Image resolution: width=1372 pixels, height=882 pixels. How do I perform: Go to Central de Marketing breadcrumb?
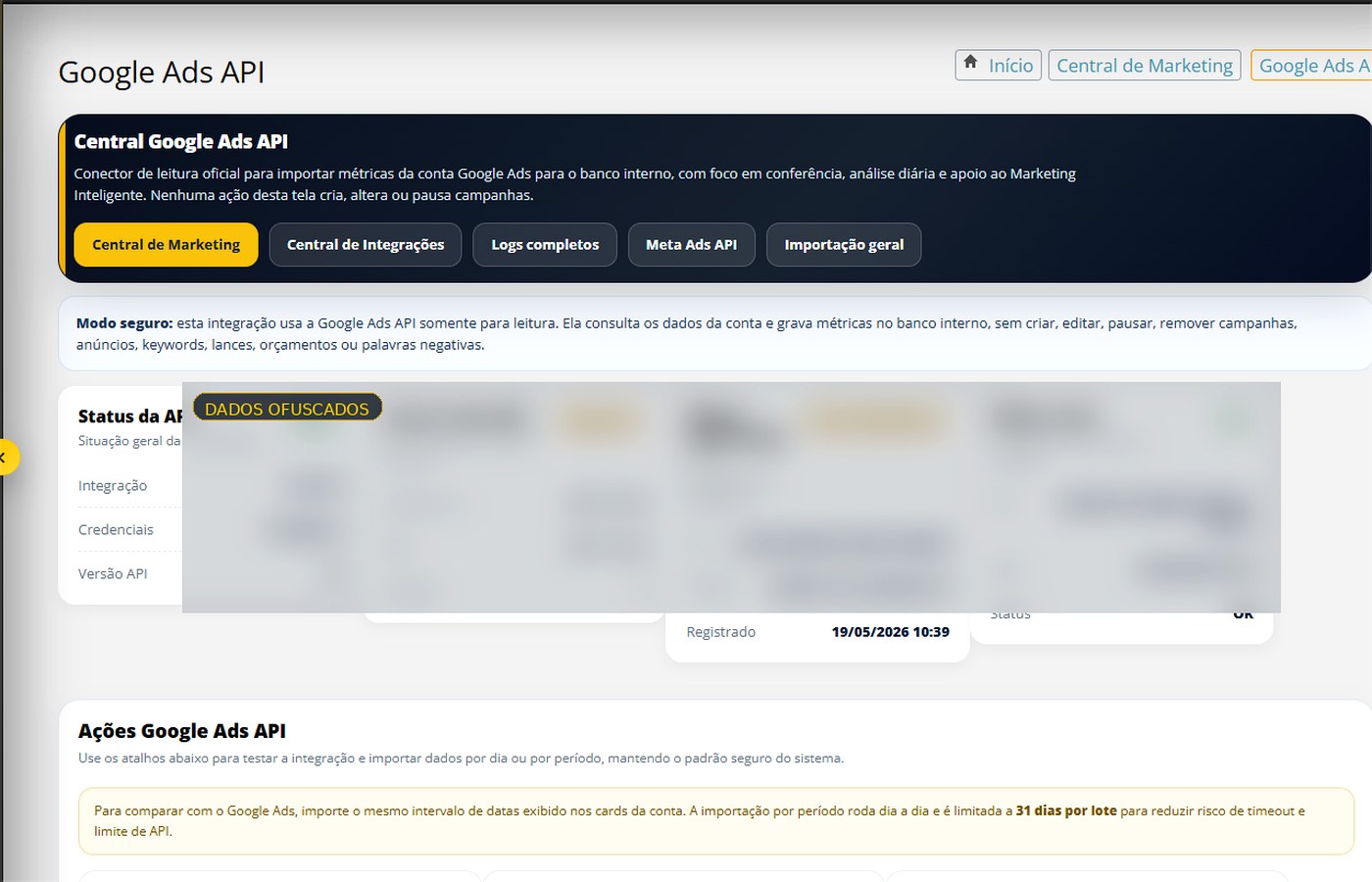(1145, 66)
